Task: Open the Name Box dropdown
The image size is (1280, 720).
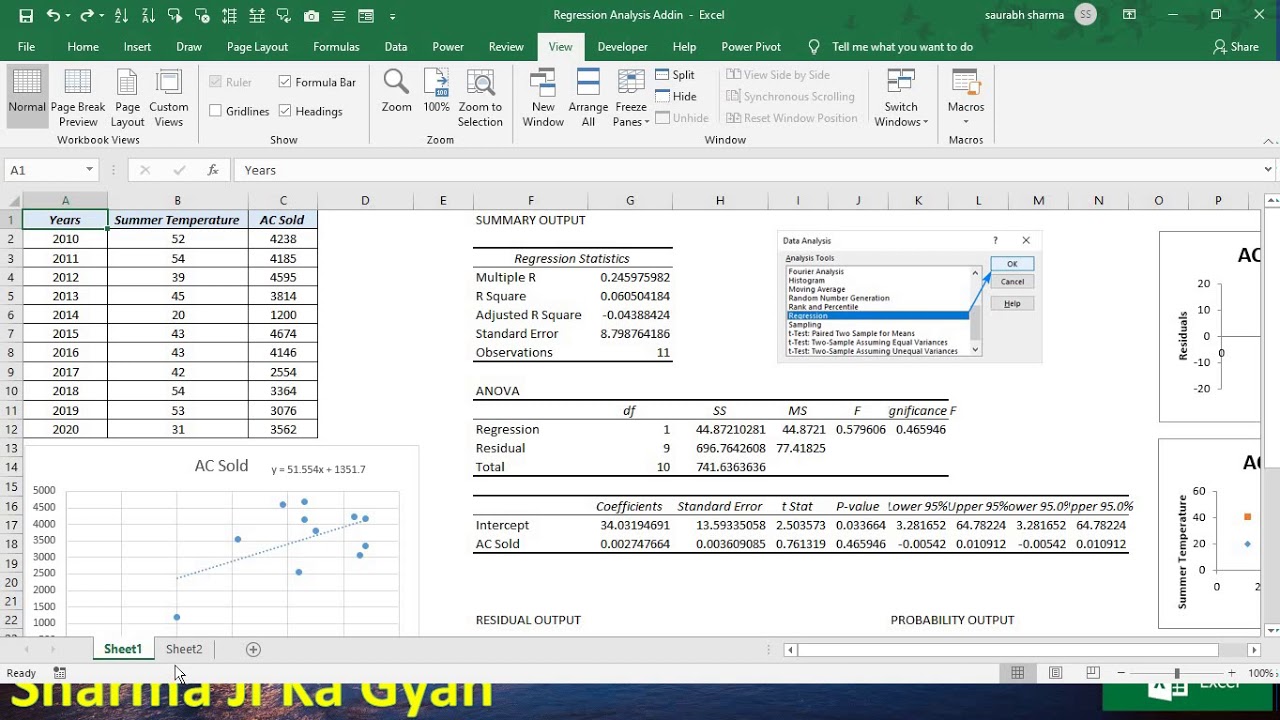Action: pyautogui.click(x=89, y=170)
